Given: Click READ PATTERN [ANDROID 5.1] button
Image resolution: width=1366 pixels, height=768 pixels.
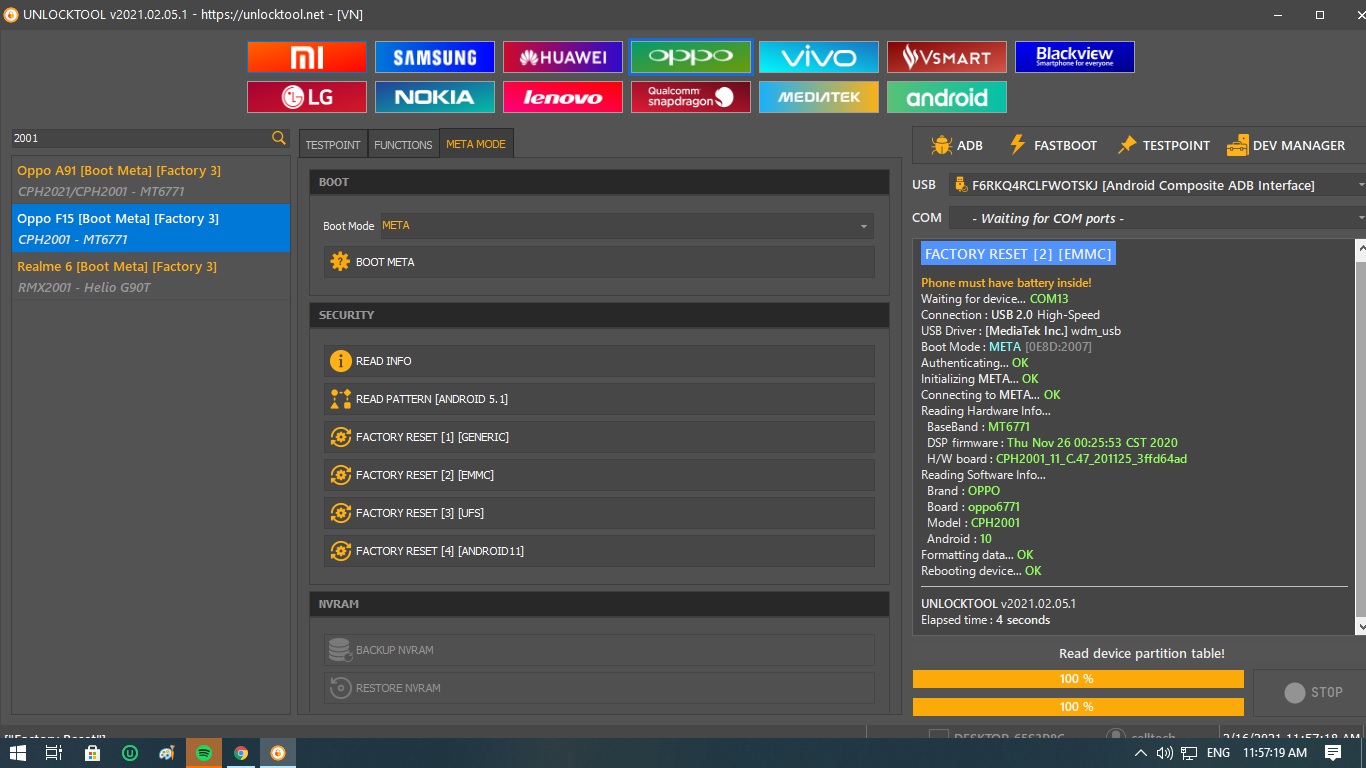Looking at the screenshot, I should pyautogui.click(x=599, y=399).
